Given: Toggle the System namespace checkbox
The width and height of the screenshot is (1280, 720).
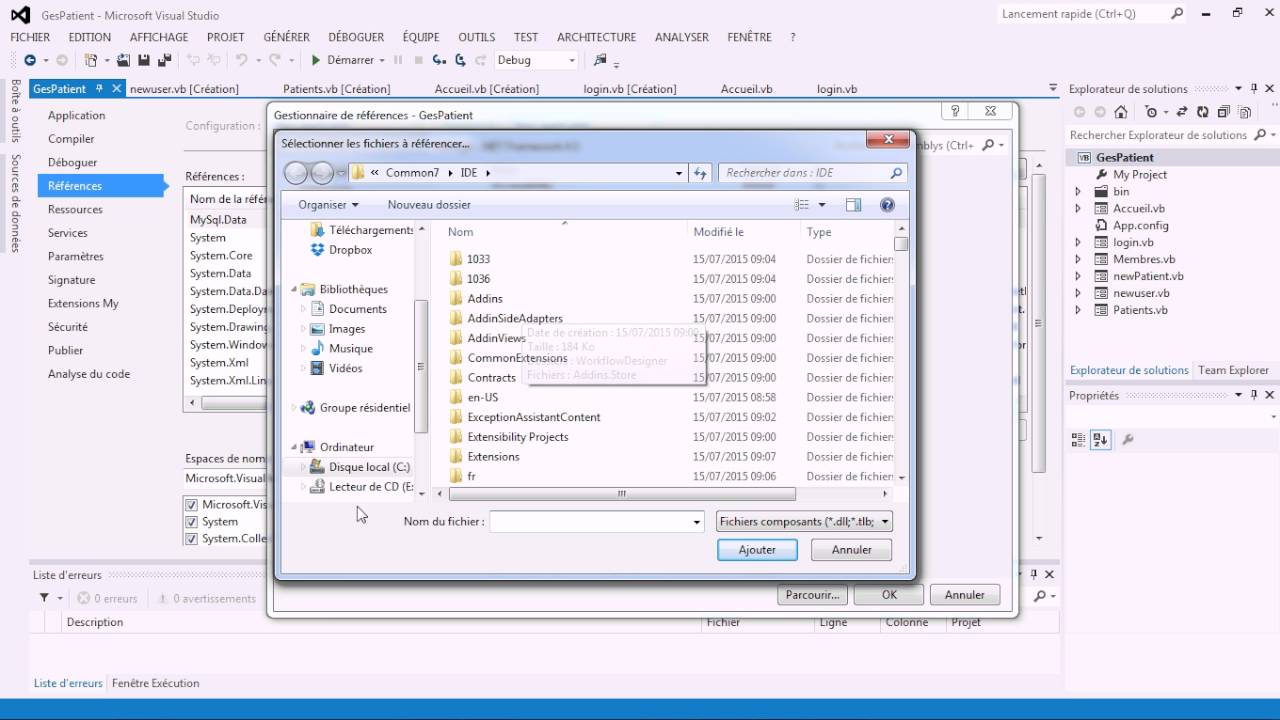Looking at the screenshot, I should (191, 522).
